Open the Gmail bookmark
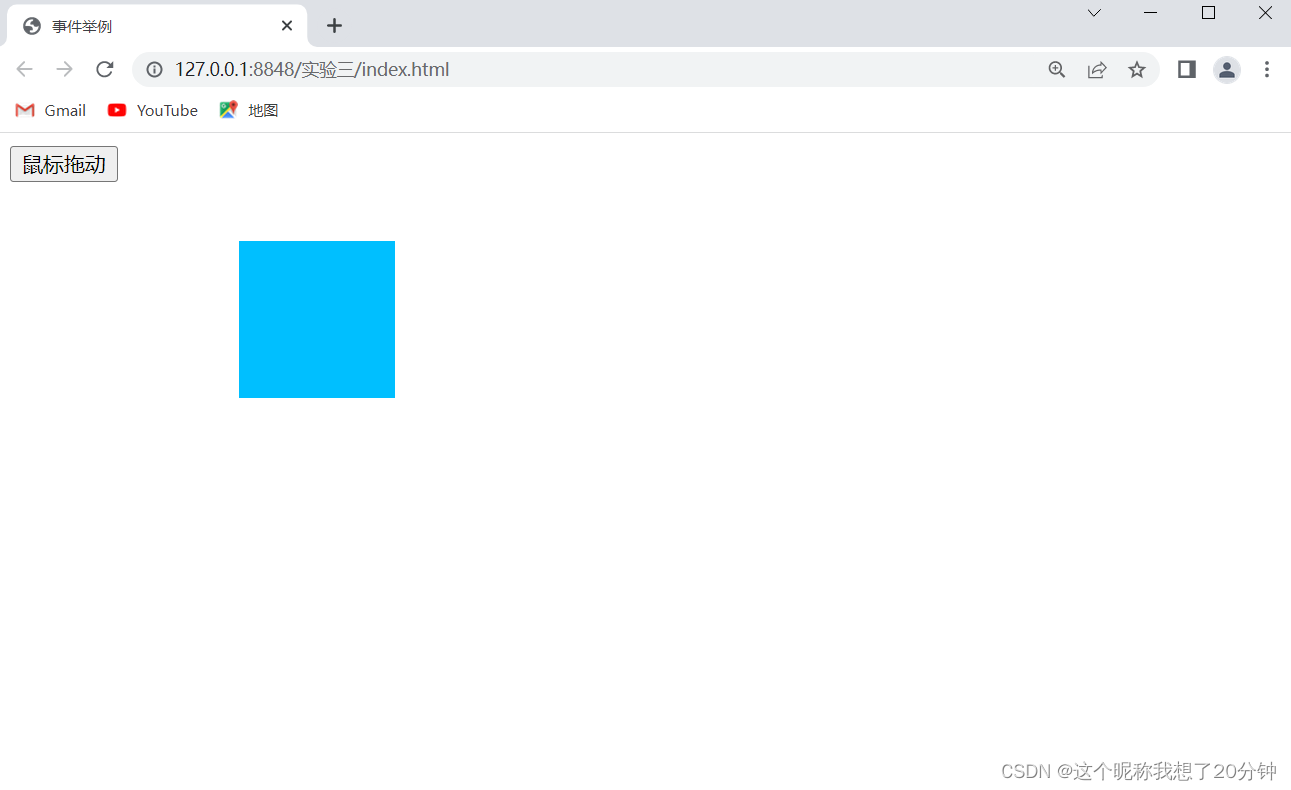 pyautogui.click(x=51, y=110)
